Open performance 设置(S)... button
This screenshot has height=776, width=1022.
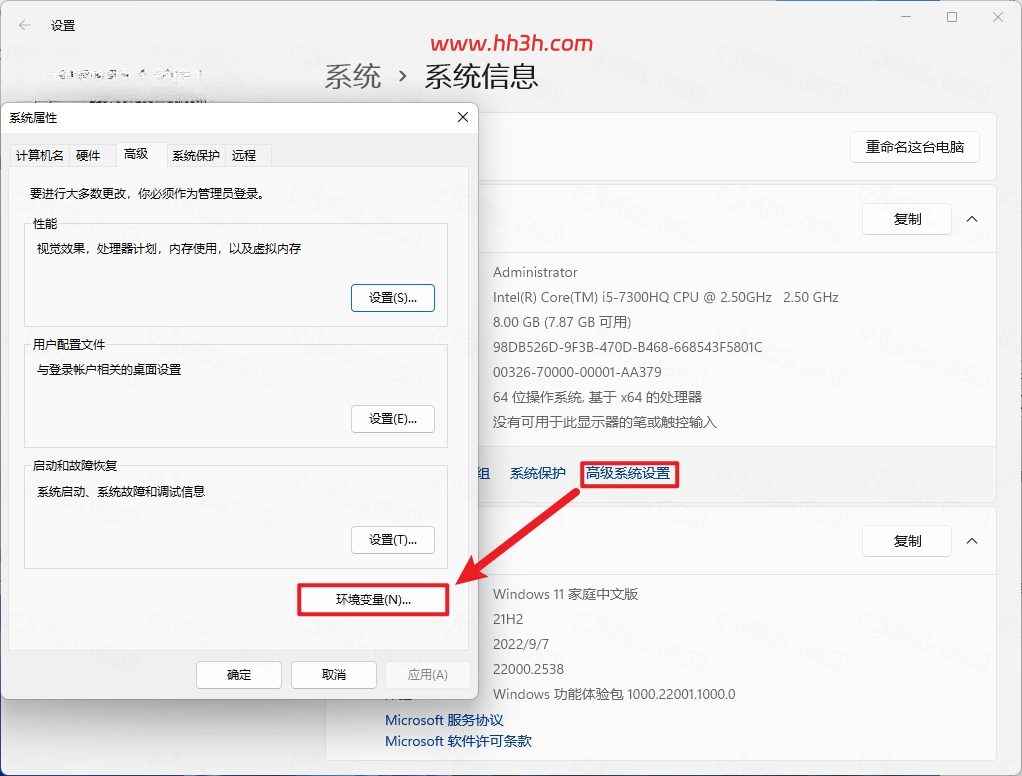pyautogui.click(x=392, y=298)
